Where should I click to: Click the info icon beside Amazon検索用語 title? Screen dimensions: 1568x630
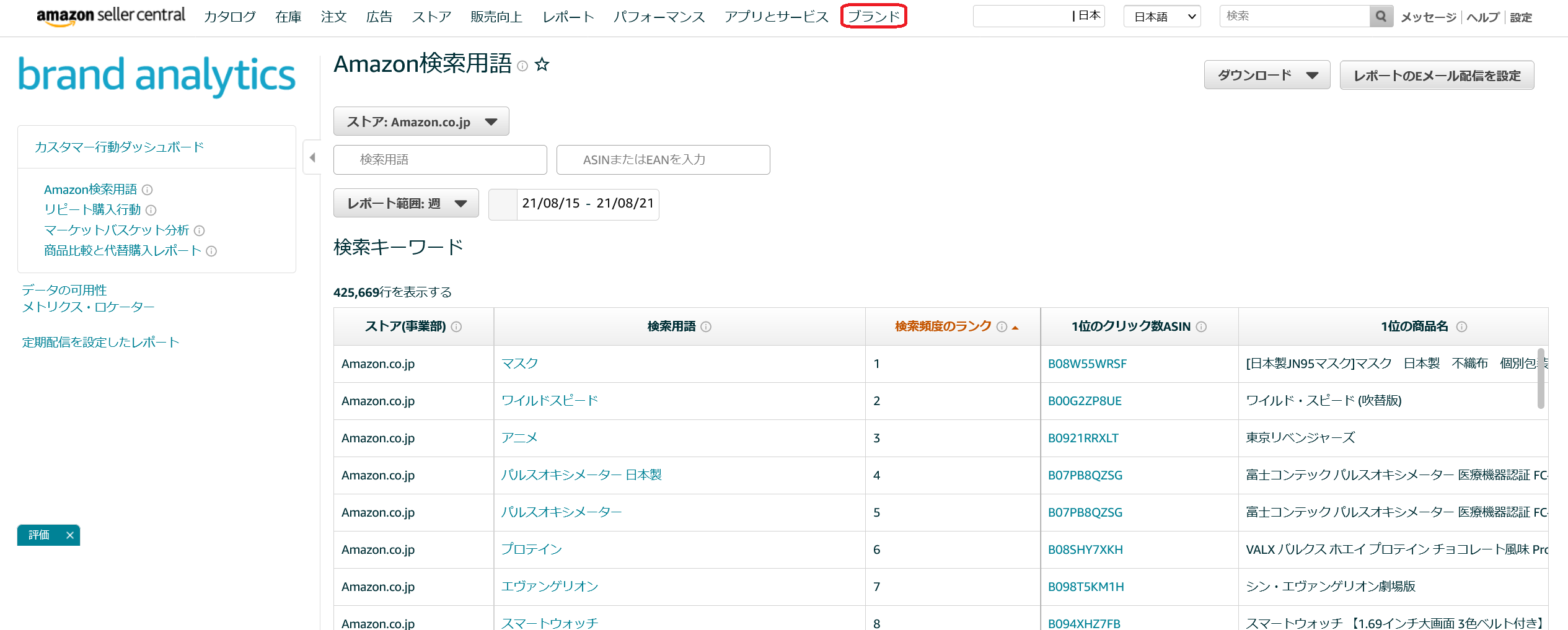click(x=522, y=66)
